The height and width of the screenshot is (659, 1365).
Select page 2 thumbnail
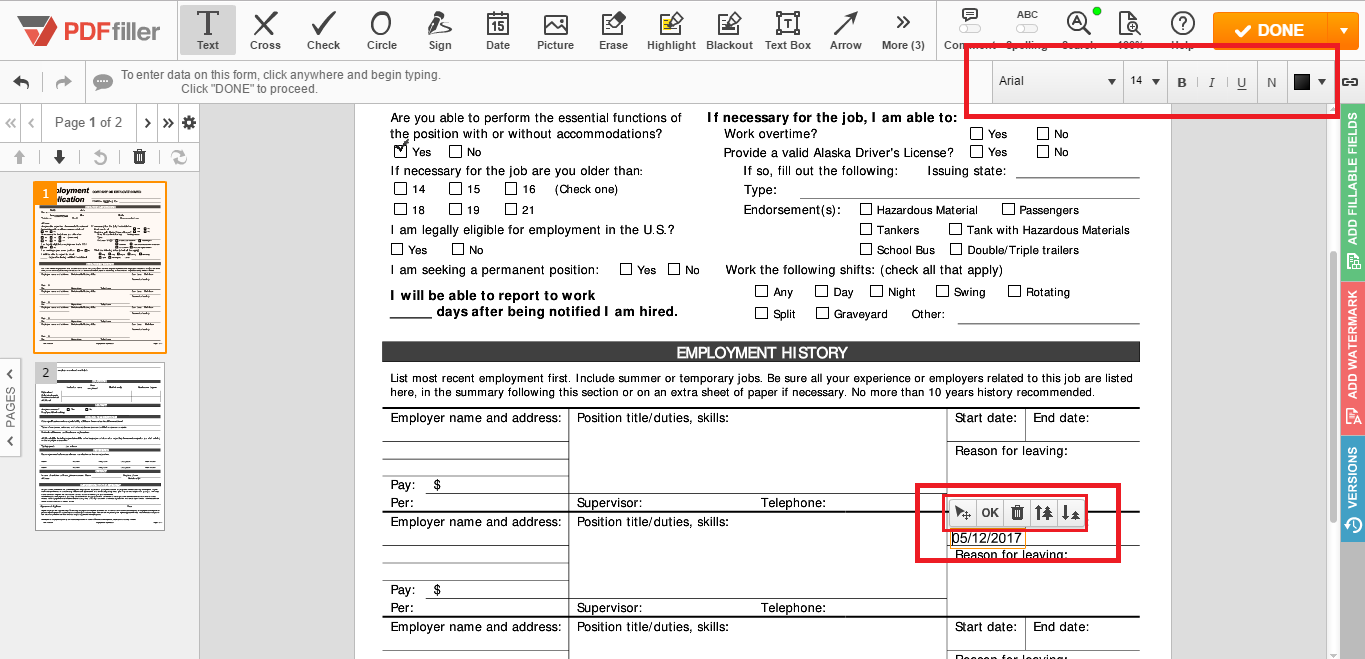(100, 446)
